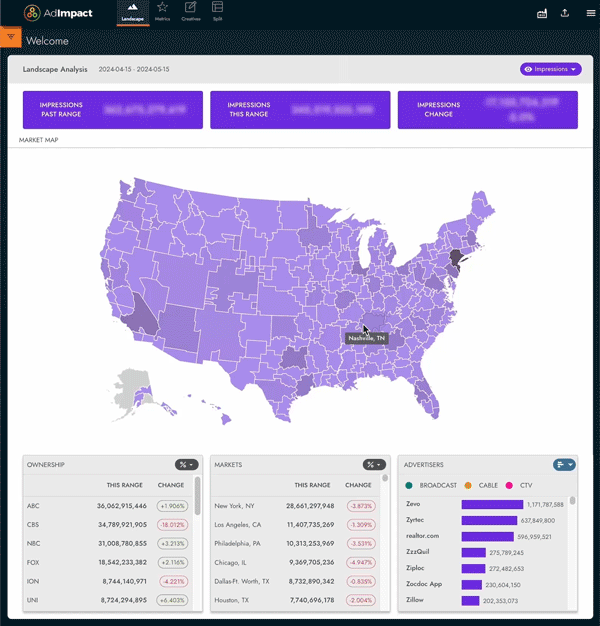Switch to the Creatives tab
The image size is (600, 626).
click(191, 12)
